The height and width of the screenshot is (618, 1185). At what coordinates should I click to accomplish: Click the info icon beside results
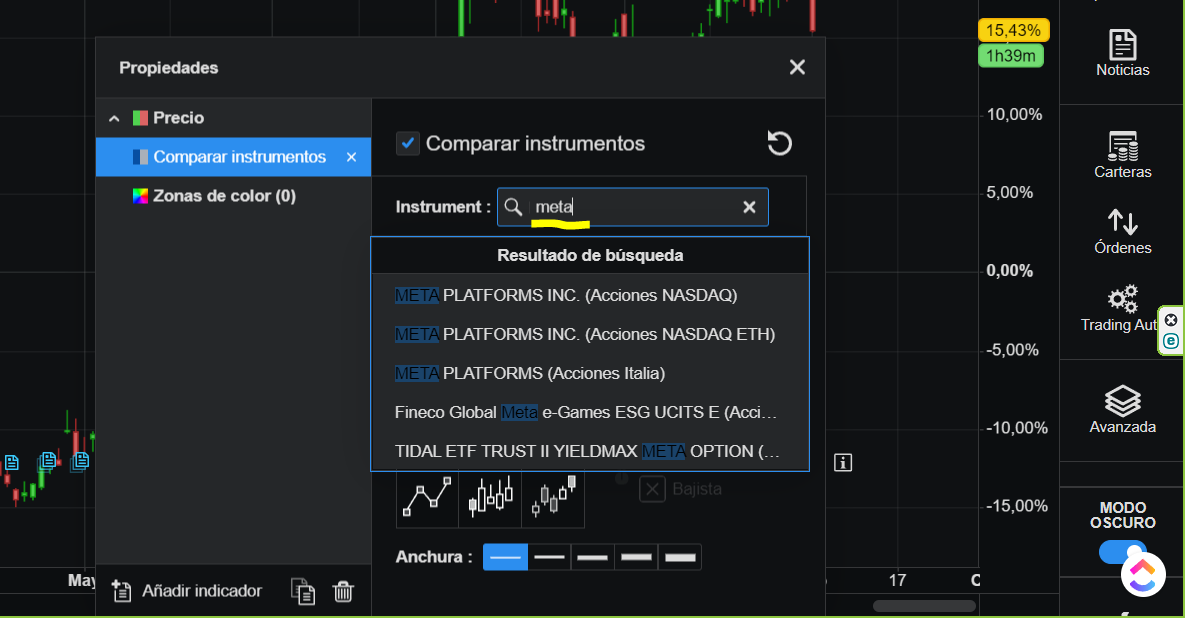click(x=843, y=462)
